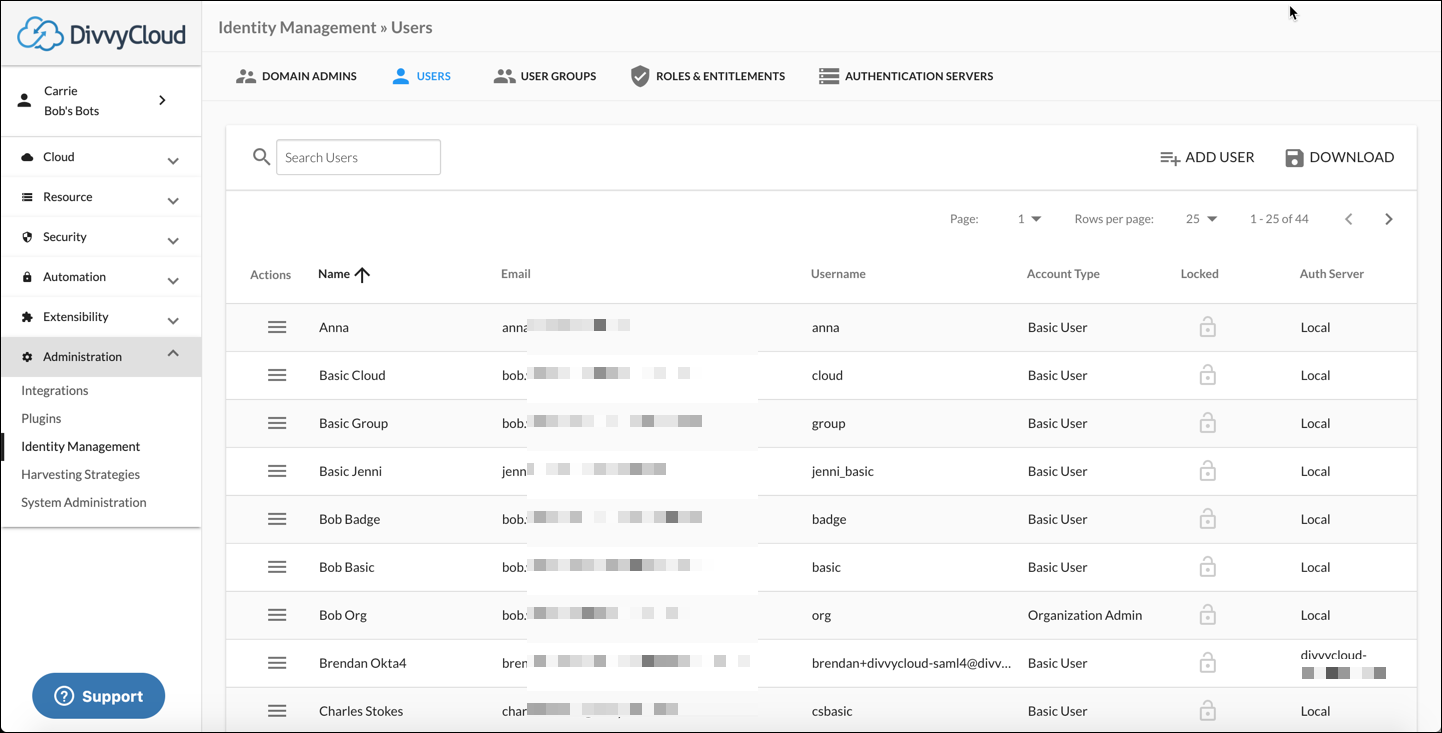Open Integrations in Administration menu

(x=55, y=391)
